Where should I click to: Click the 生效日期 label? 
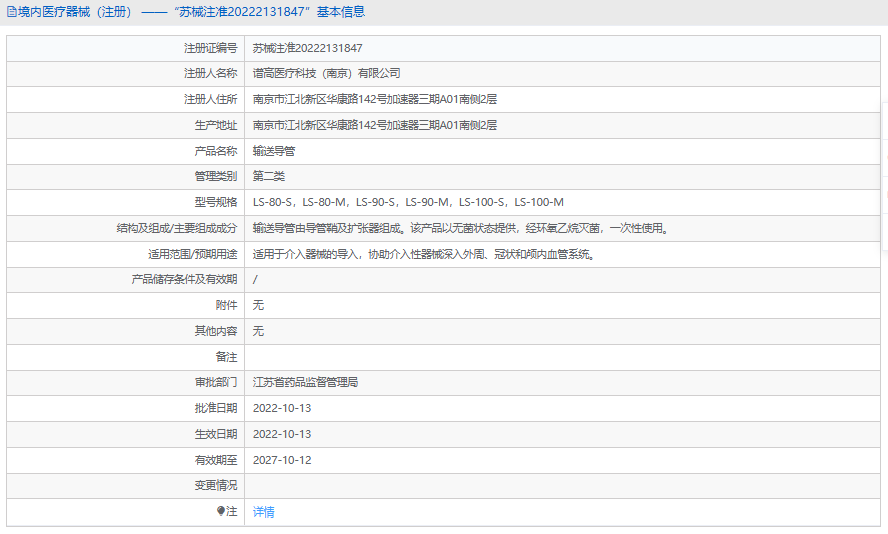[x=216, y=434]
